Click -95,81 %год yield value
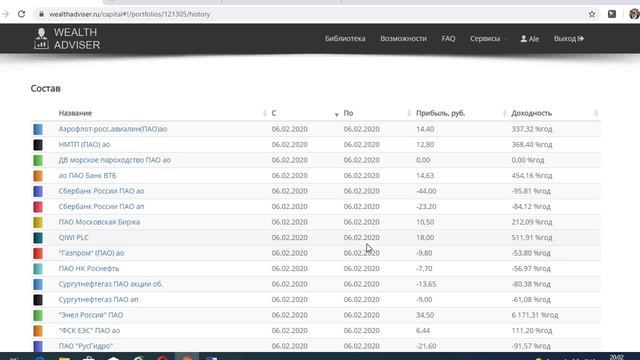 531,191
